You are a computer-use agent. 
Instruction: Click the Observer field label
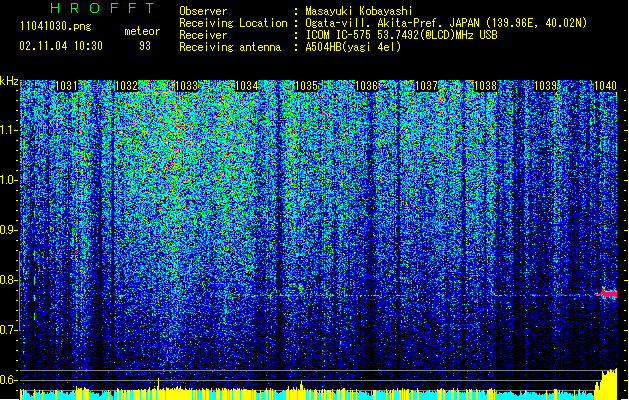click(203, 11)
